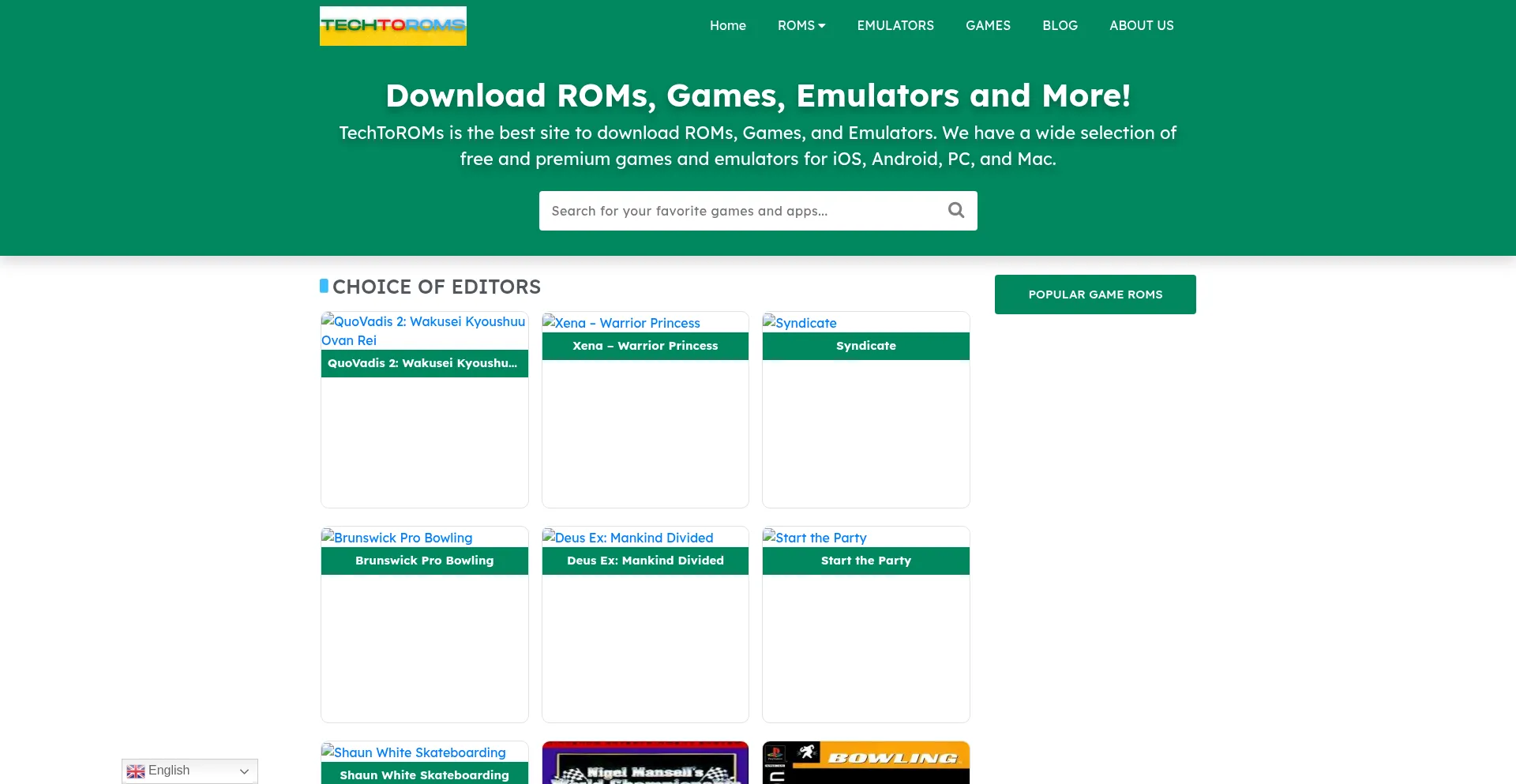This screenshot has width=1516, height=784.
Task: Open the ABOUT US page
Action: pyautogui.click(x=1141, y=25)
